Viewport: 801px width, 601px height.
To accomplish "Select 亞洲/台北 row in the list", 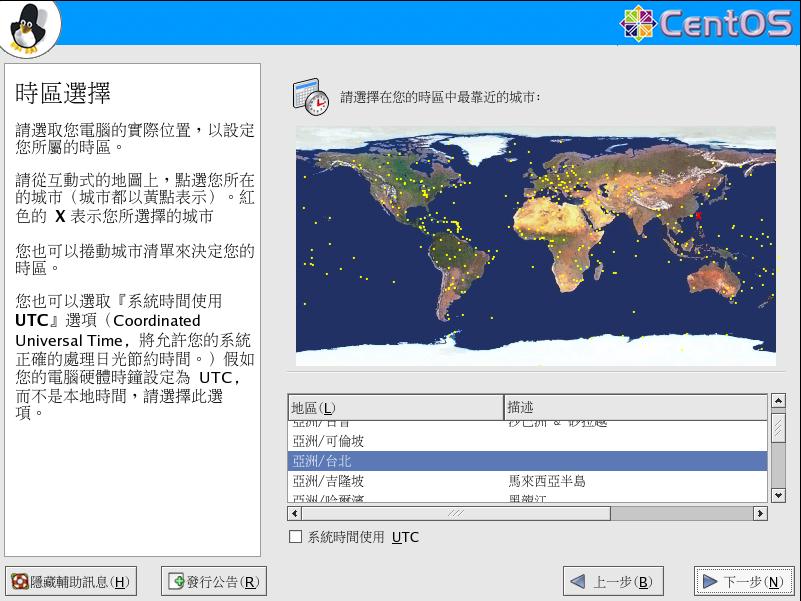I will 527,461.
